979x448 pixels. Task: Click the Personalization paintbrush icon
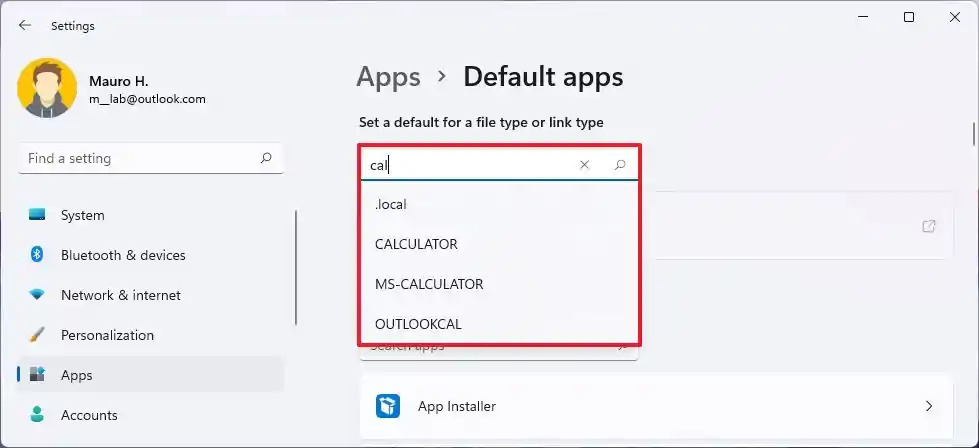[37, 335]
